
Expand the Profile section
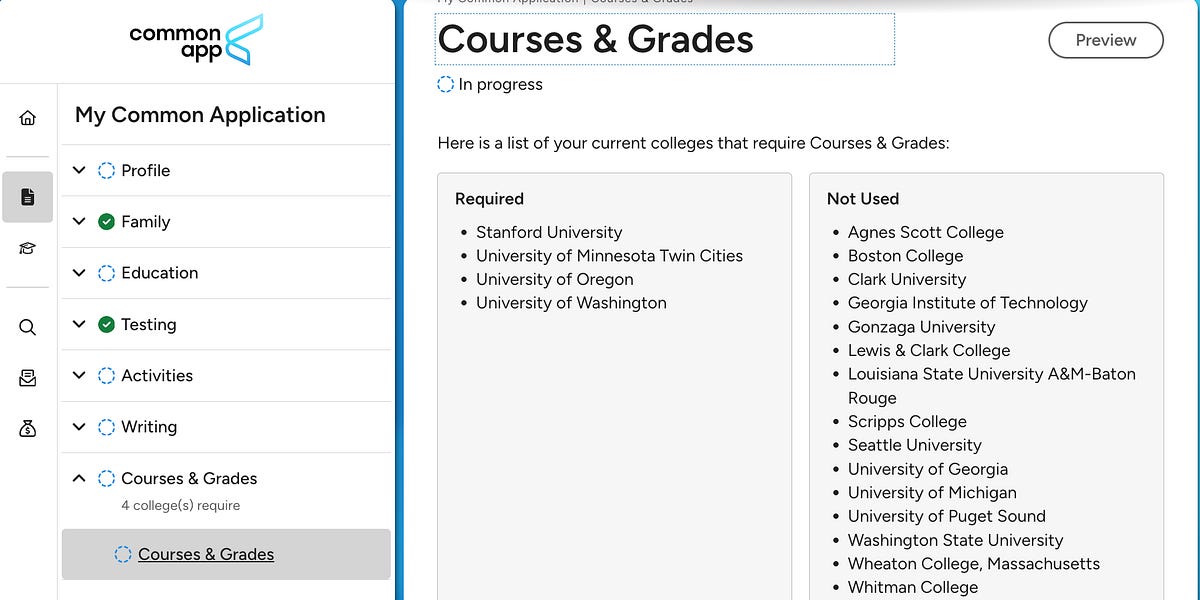79,170
